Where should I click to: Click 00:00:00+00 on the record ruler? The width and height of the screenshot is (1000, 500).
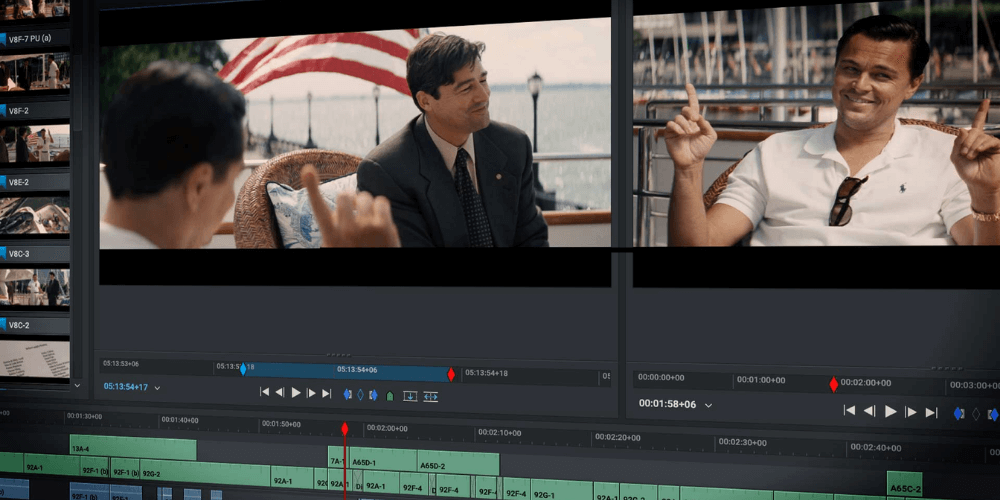pos(661,377)
